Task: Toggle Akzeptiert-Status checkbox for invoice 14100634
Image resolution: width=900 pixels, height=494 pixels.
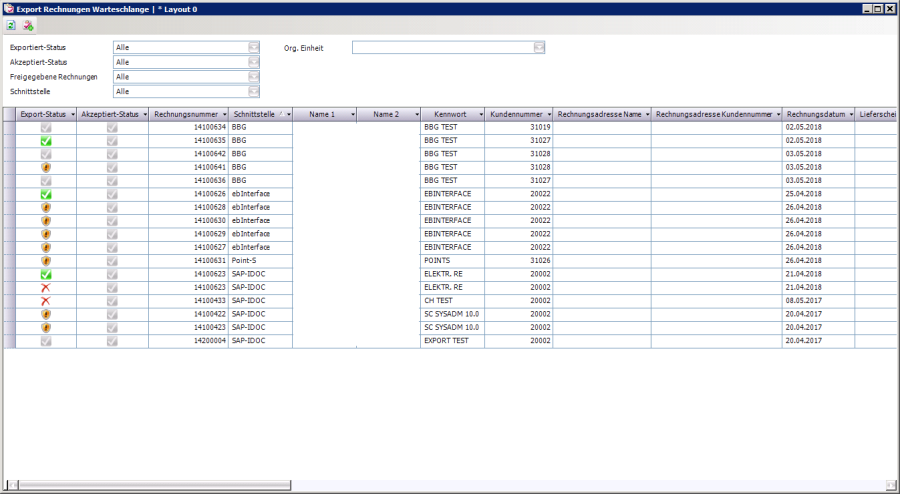Action: [x=112, y=128]
